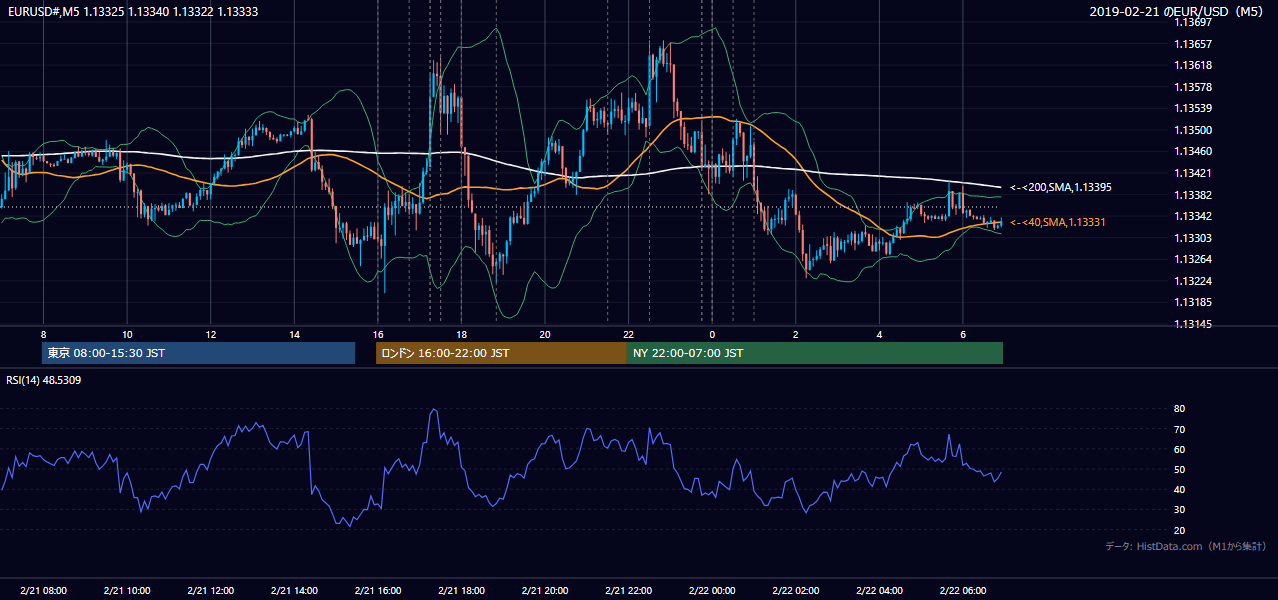
Task: Click the bottom time label 2/21 12:00
Action: (x=210, y=591)
